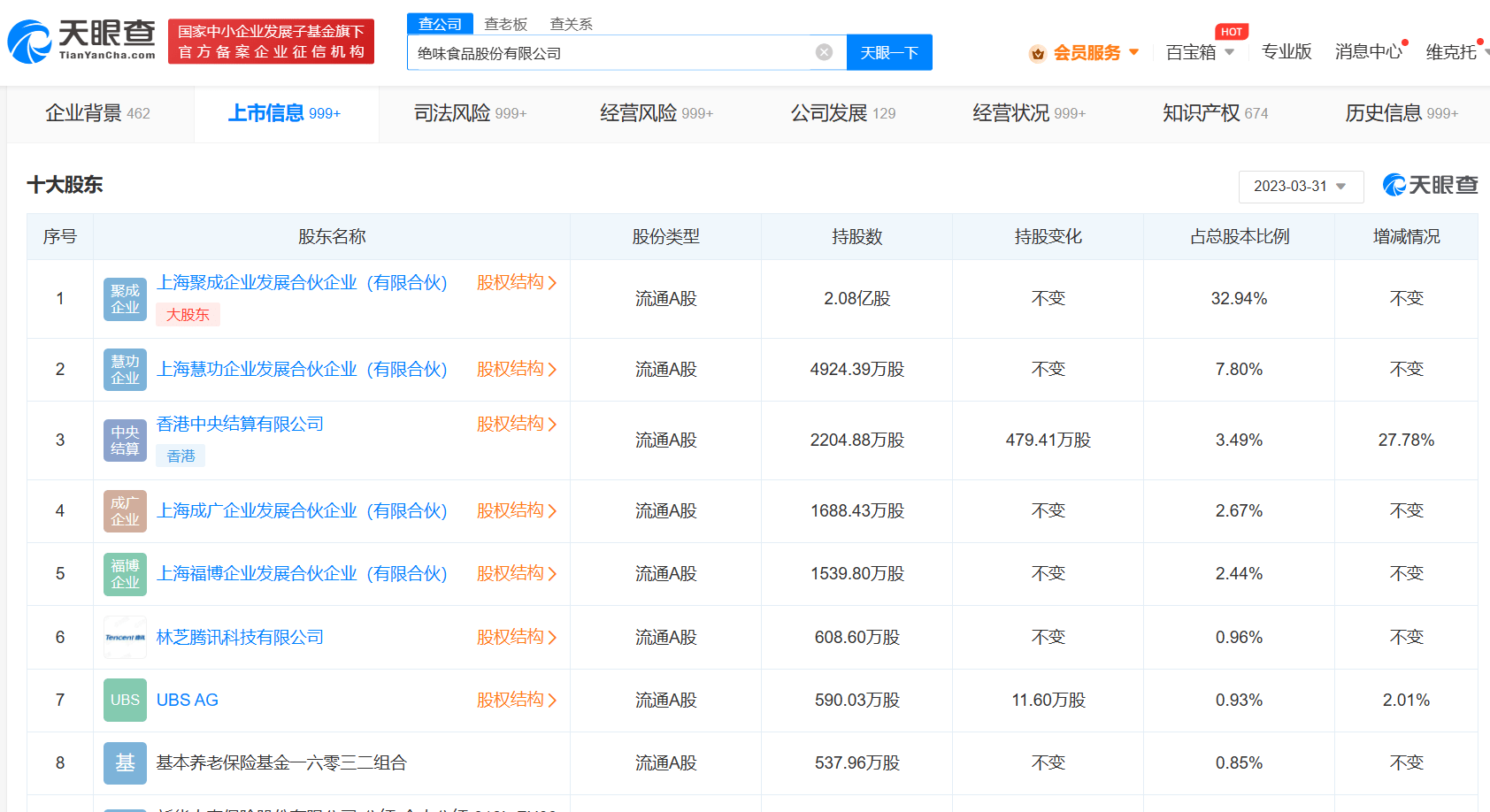Click the UBS shareholder avatar icon

coord(125,700)
